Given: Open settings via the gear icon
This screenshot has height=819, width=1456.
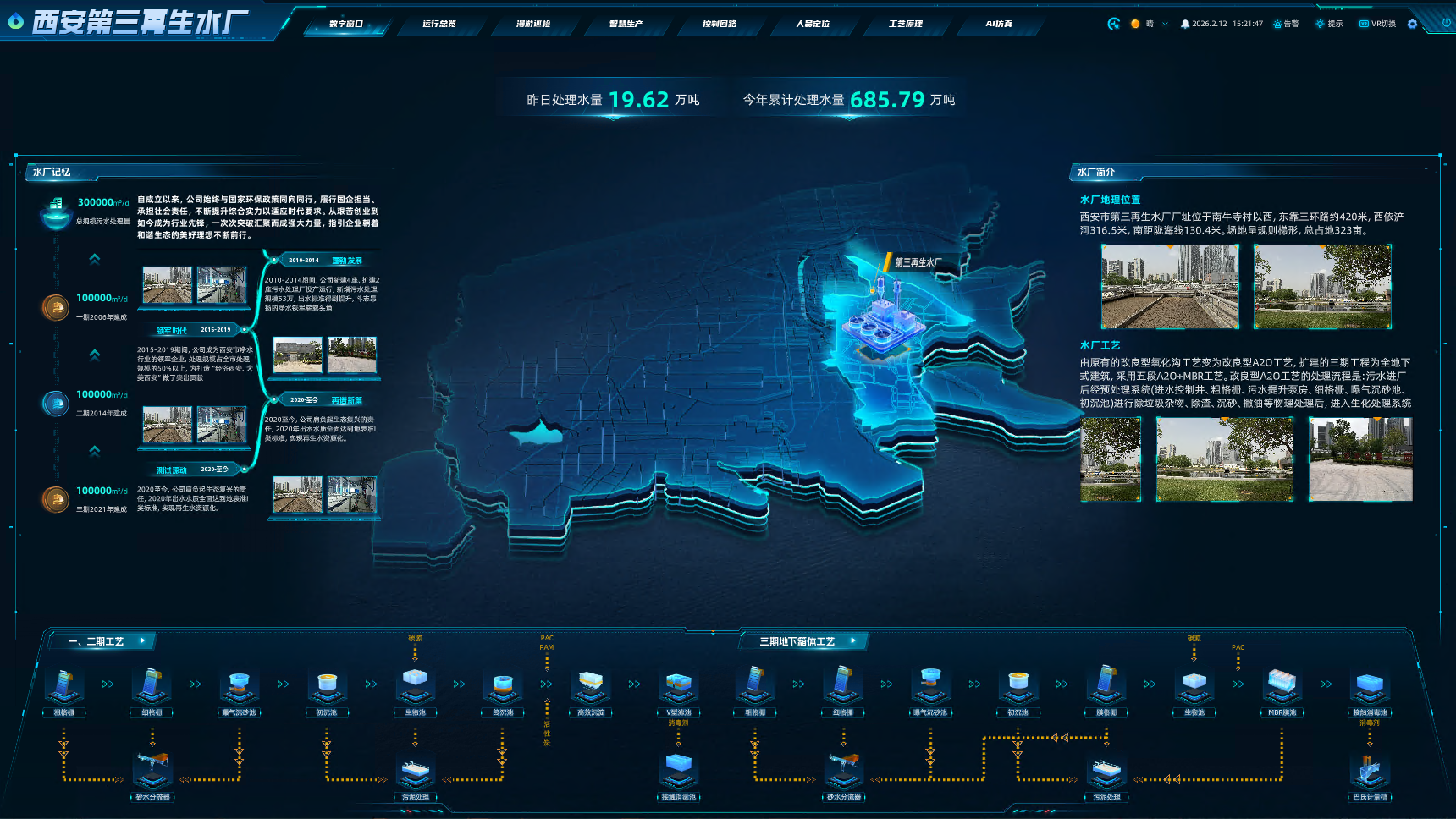Looking at the screenshot, I should pyautogui.click(x=1412, y=24).
